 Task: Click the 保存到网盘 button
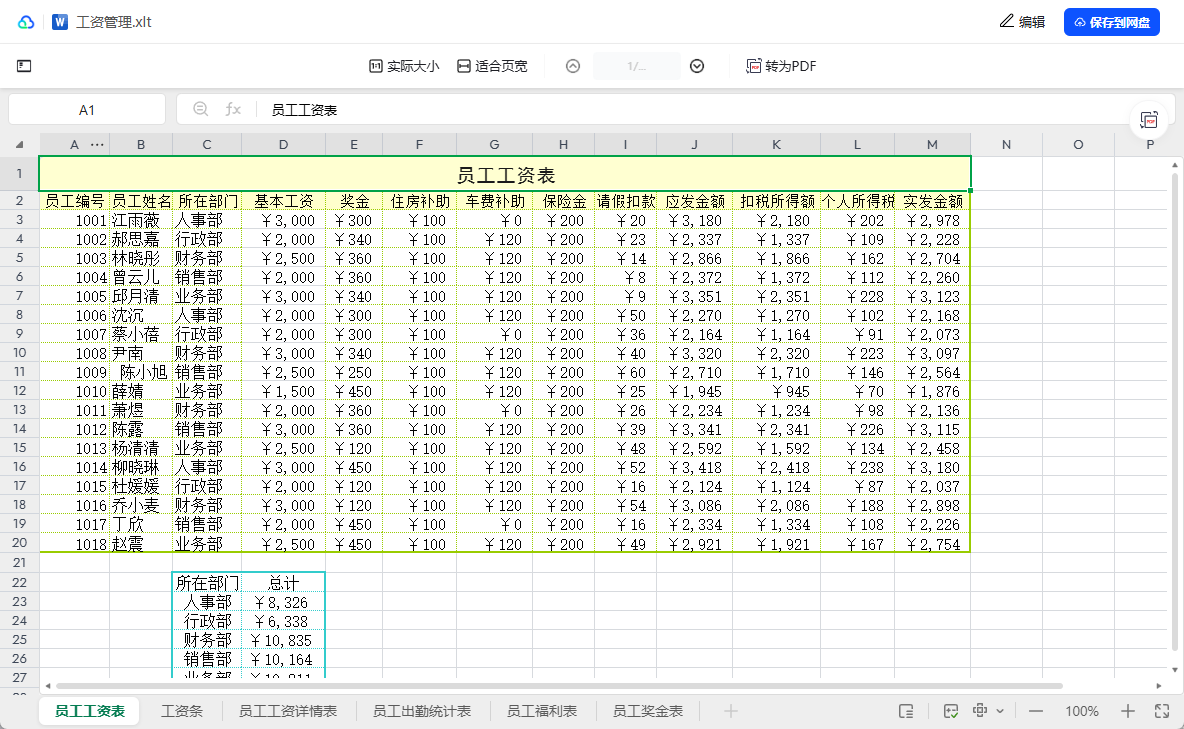[1111, 22]
